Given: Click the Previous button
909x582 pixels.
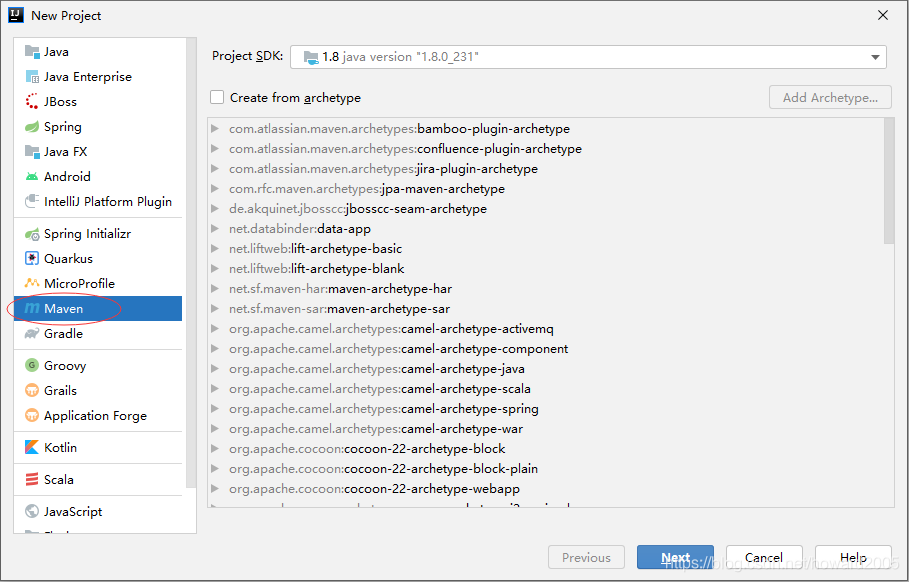Looking at the screenshot, I should point(586,557).
